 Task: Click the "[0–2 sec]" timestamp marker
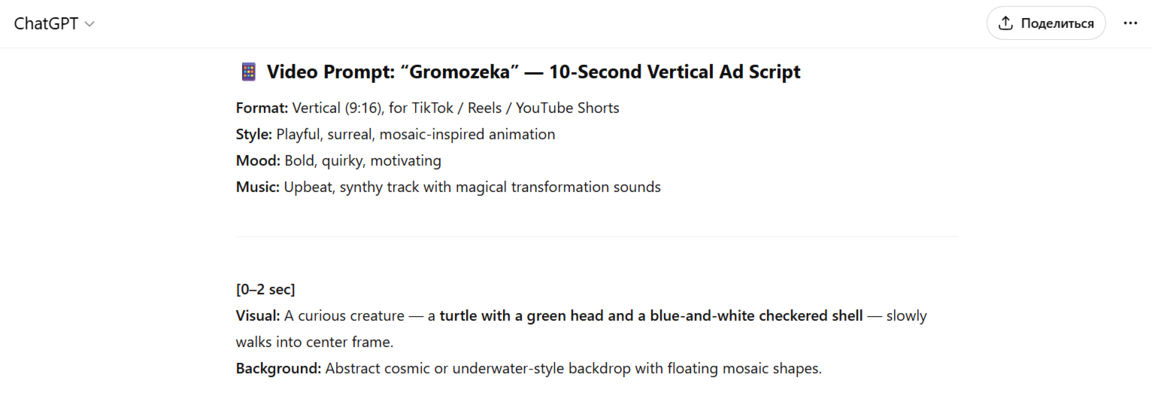pyautogui.click(x=265, y=290)
